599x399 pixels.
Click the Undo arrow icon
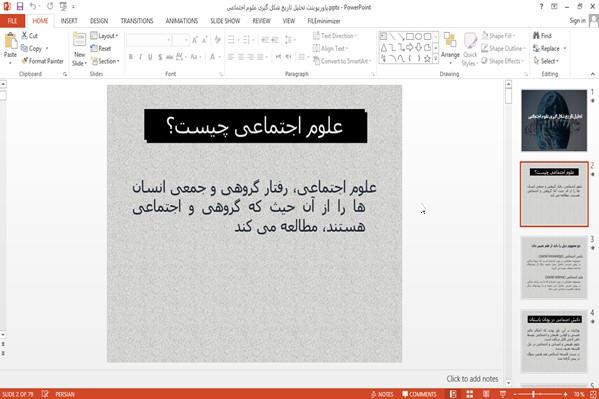[x=33, y=6]
